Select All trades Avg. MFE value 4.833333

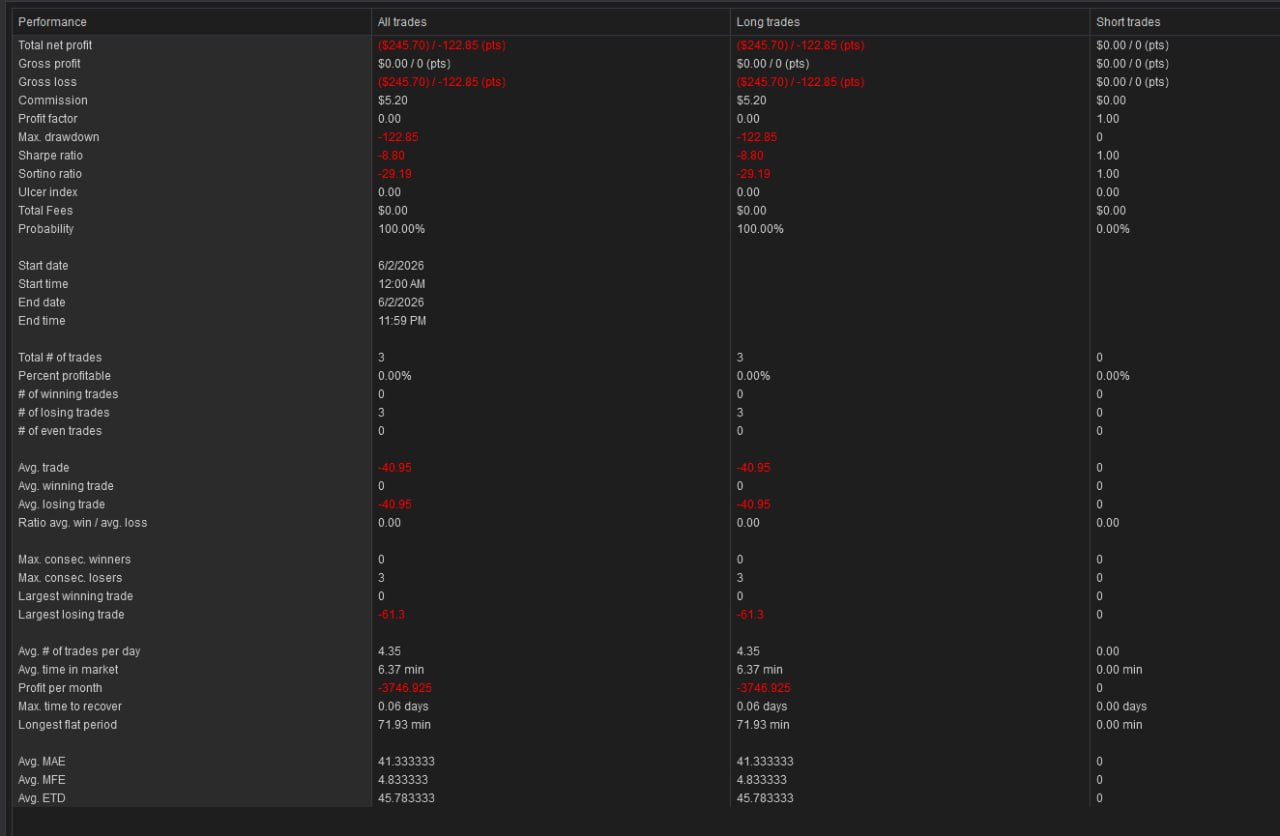[403, 780]
